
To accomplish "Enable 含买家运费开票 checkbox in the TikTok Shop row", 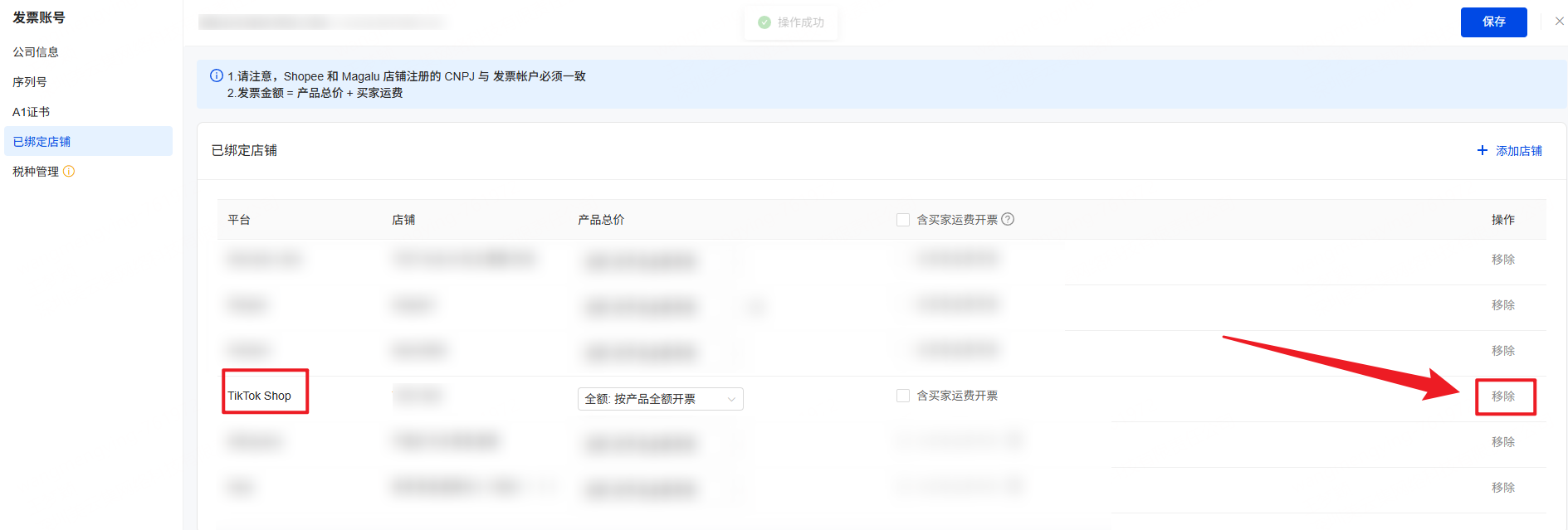I will (903, 396).
